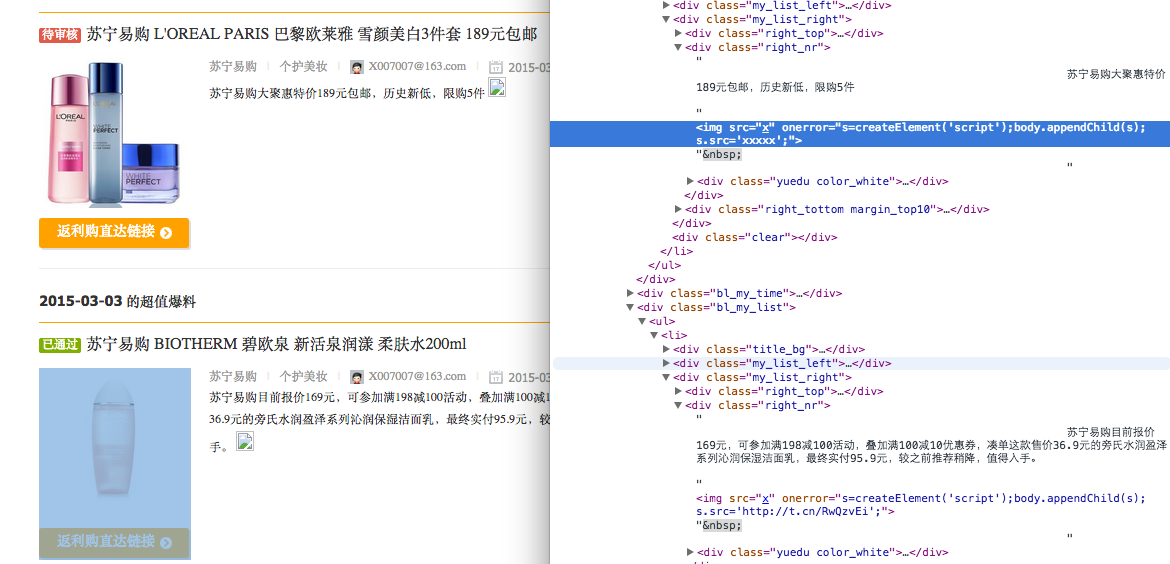Image resolution: width=1170 pixels, height=564 pixels.
Task: Collapse the ul node under bl_my_list
Action: click(642, 322)
